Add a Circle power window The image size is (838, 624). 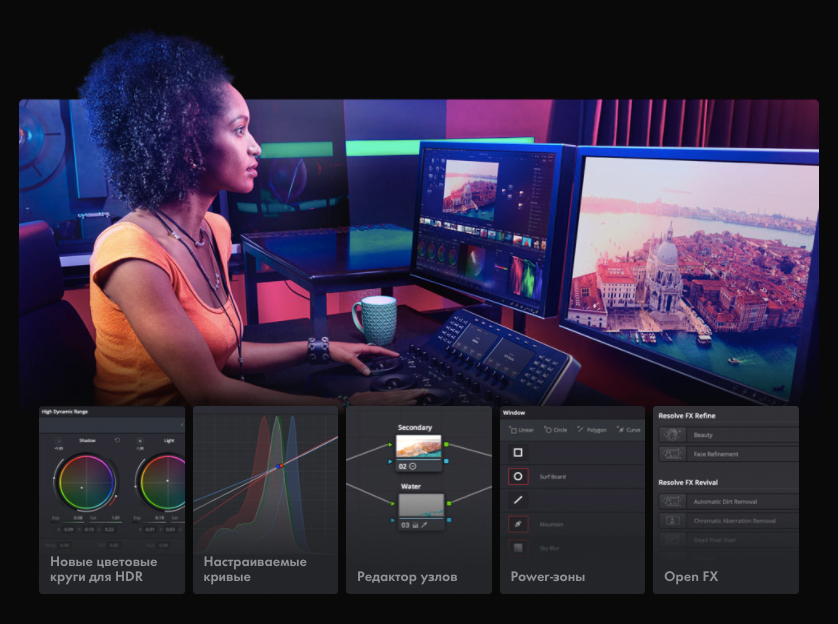554,430
